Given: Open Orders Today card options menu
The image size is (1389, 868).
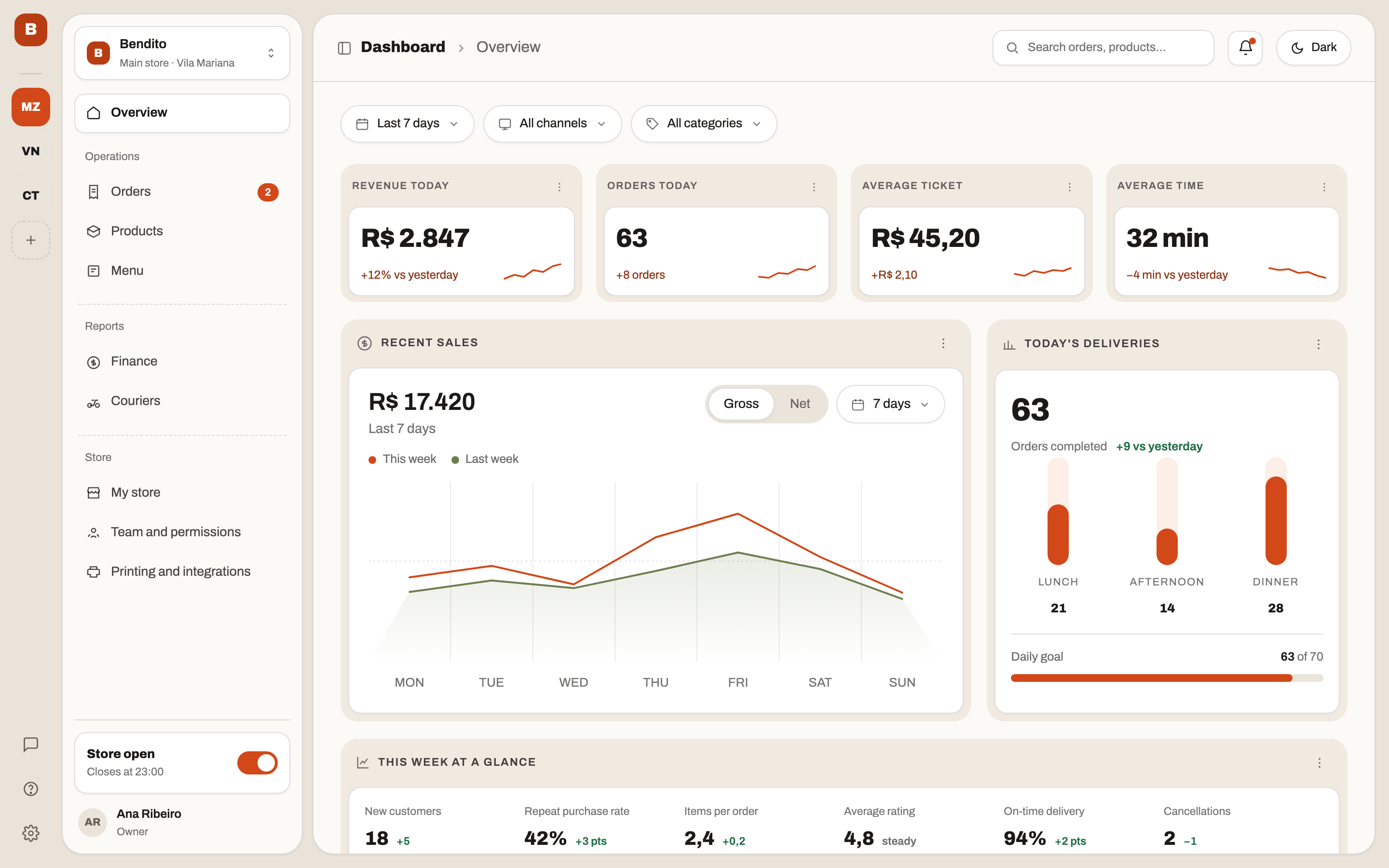Looking at the screenshot, I should tap(814, 187).
